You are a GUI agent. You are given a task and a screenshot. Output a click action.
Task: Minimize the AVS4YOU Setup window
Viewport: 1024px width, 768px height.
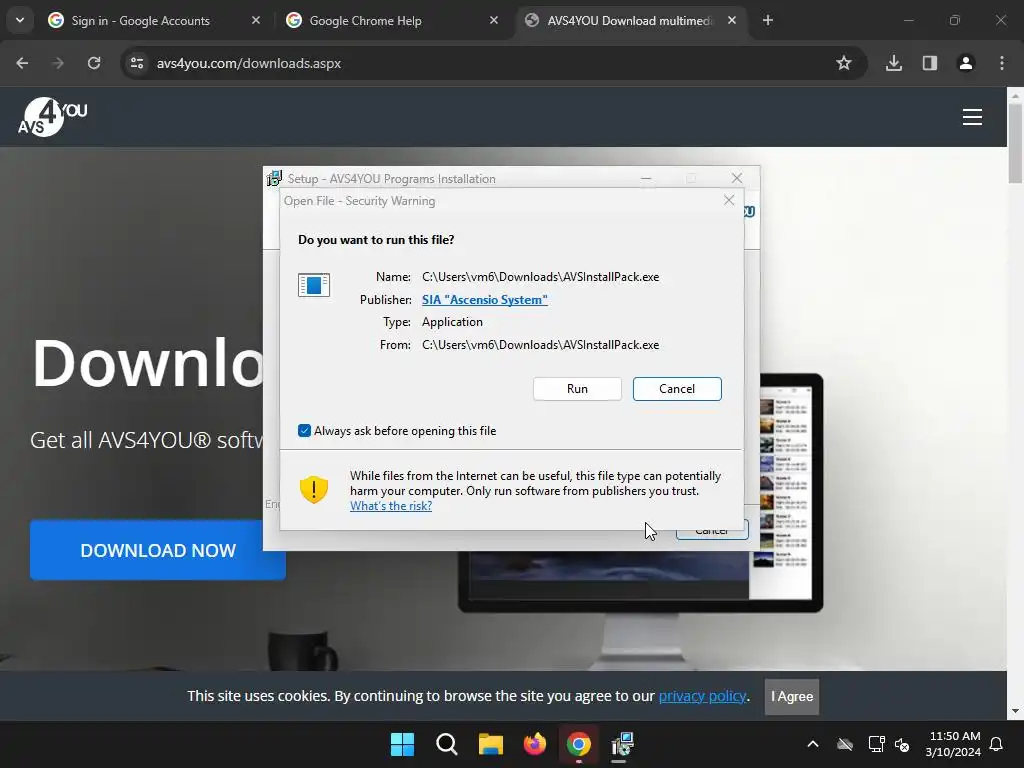coord(646,178)
